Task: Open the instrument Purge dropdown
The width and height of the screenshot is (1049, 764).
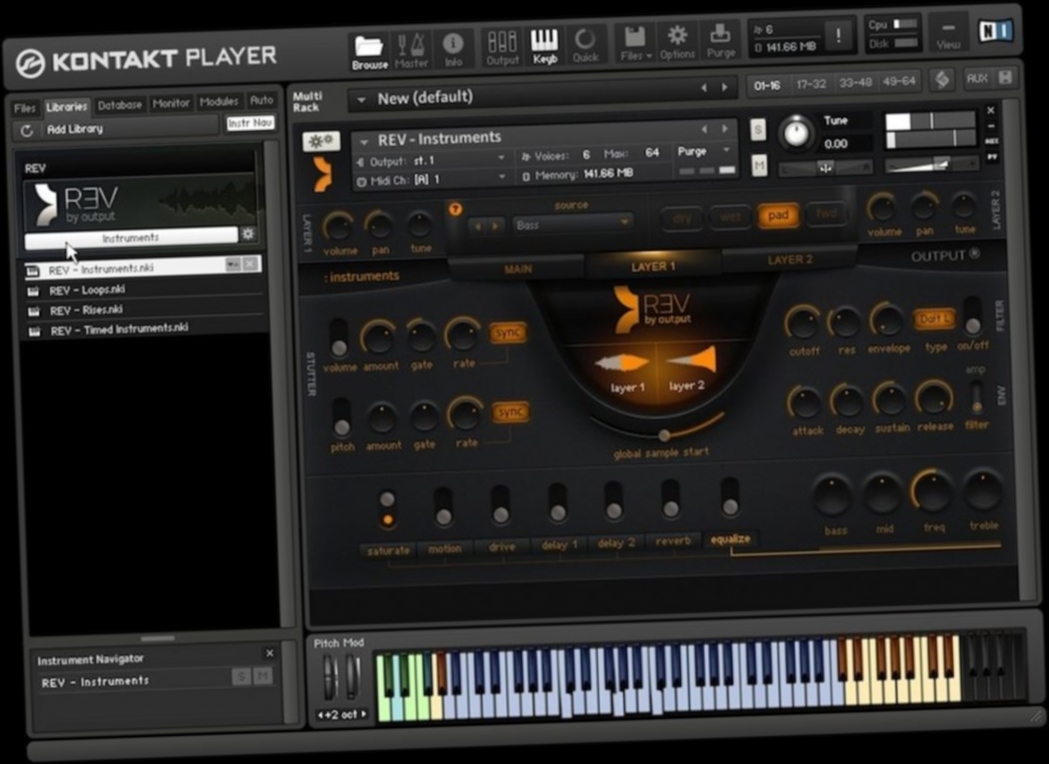Action: click(702, 152)
